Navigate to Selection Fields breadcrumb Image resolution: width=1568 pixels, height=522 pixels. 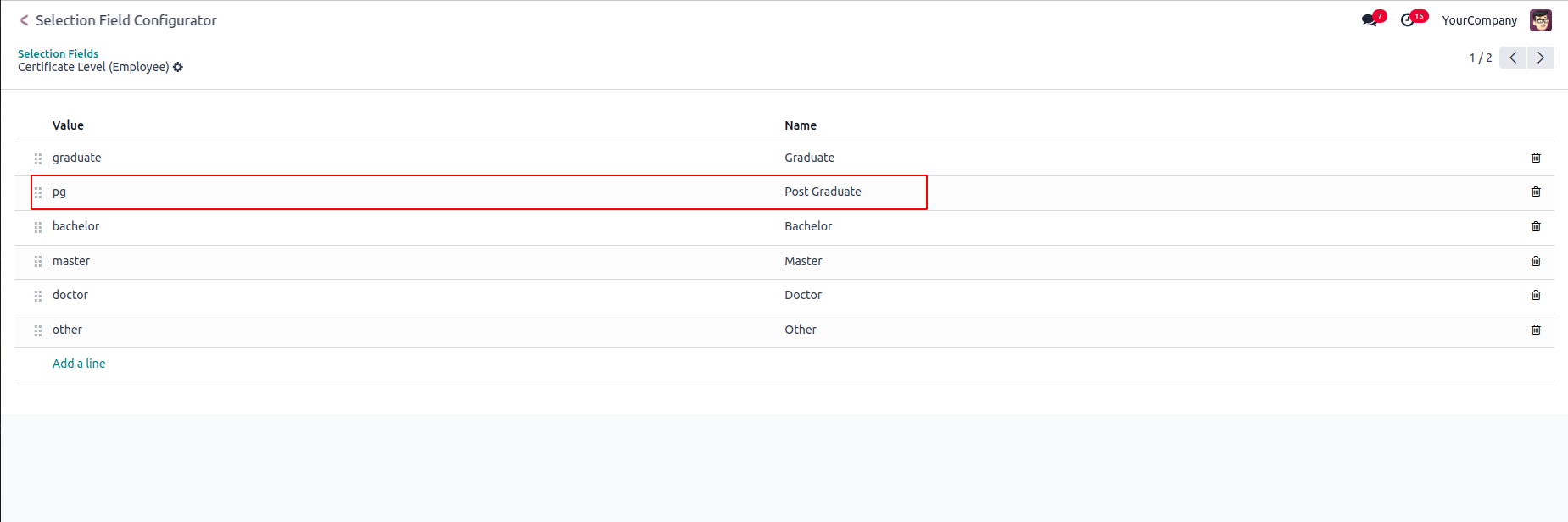(58, 53)
